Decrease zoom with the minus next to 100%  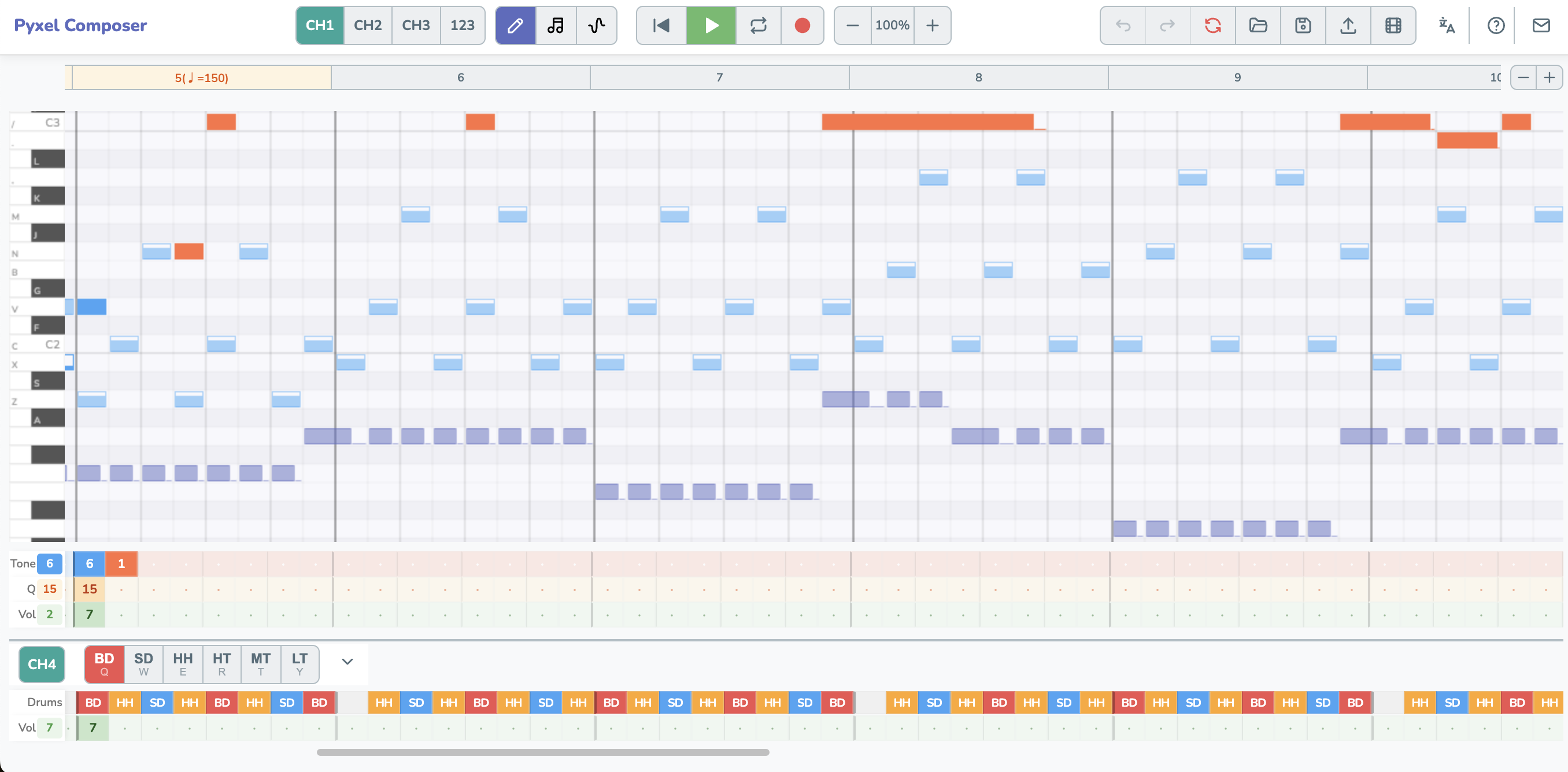coord(853,25)
